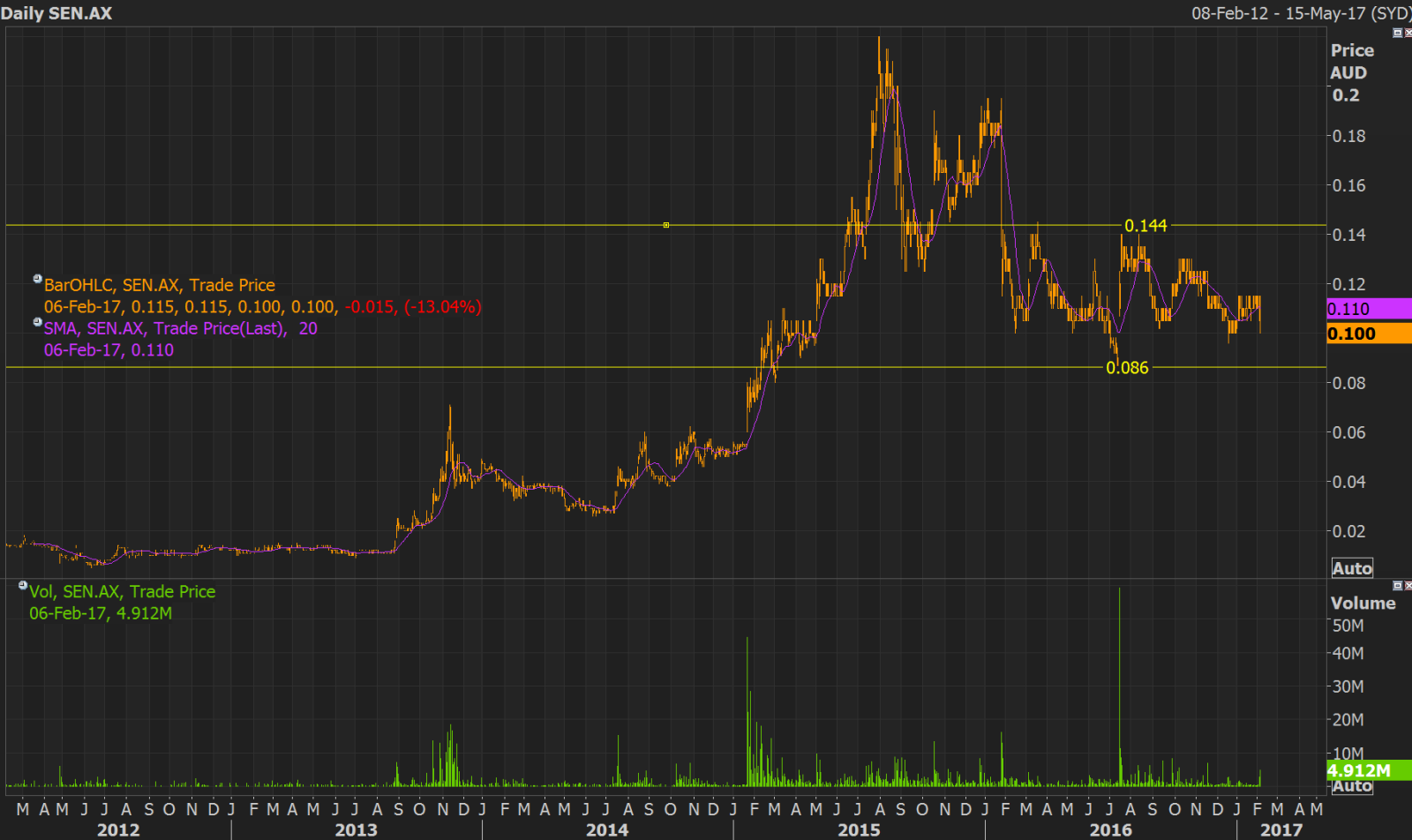The width and height of the screenshot is (1412, 840).
Task: Click the 30M volume axis value
Action: (x=1348, y=686)
